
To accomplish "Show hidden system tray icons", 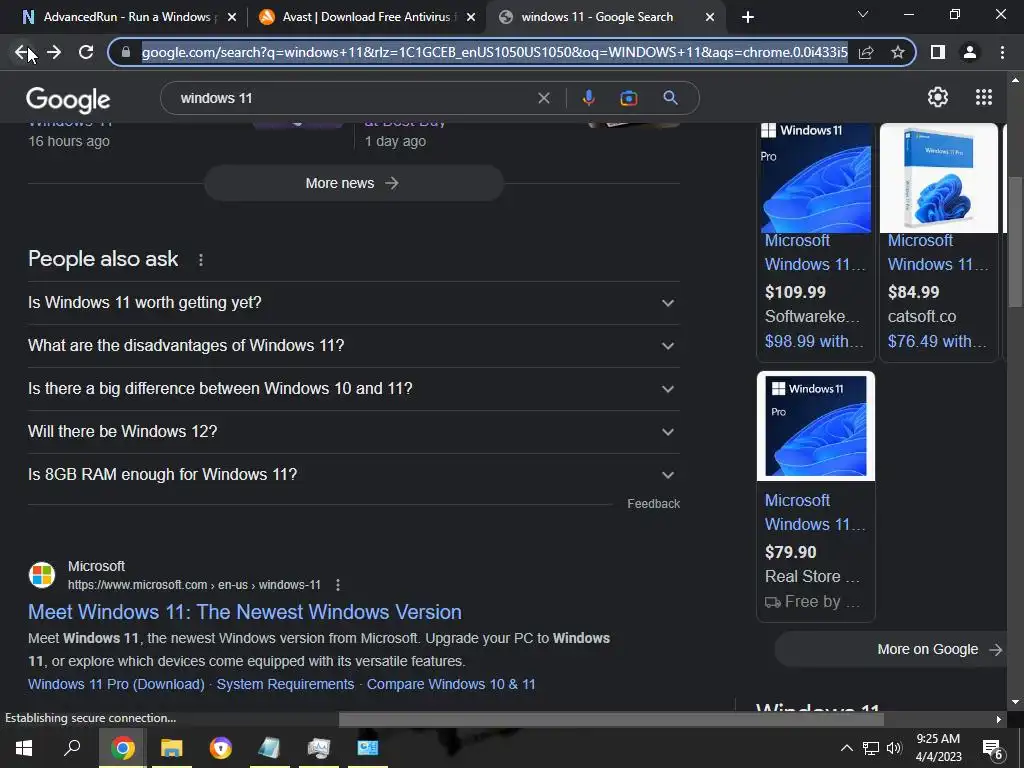I will 846,748.
